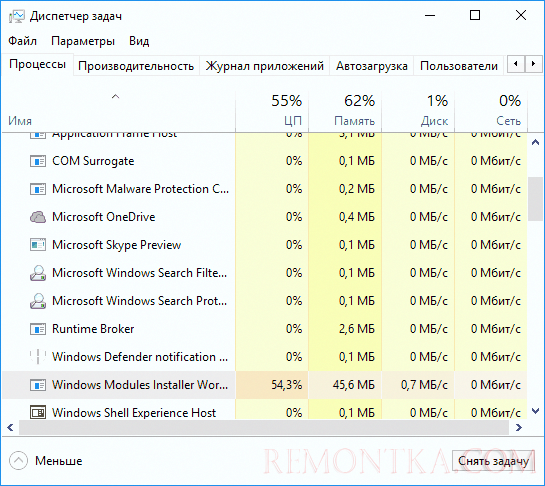
Task: Click the Снять задачу button
Action: (493, 461)
